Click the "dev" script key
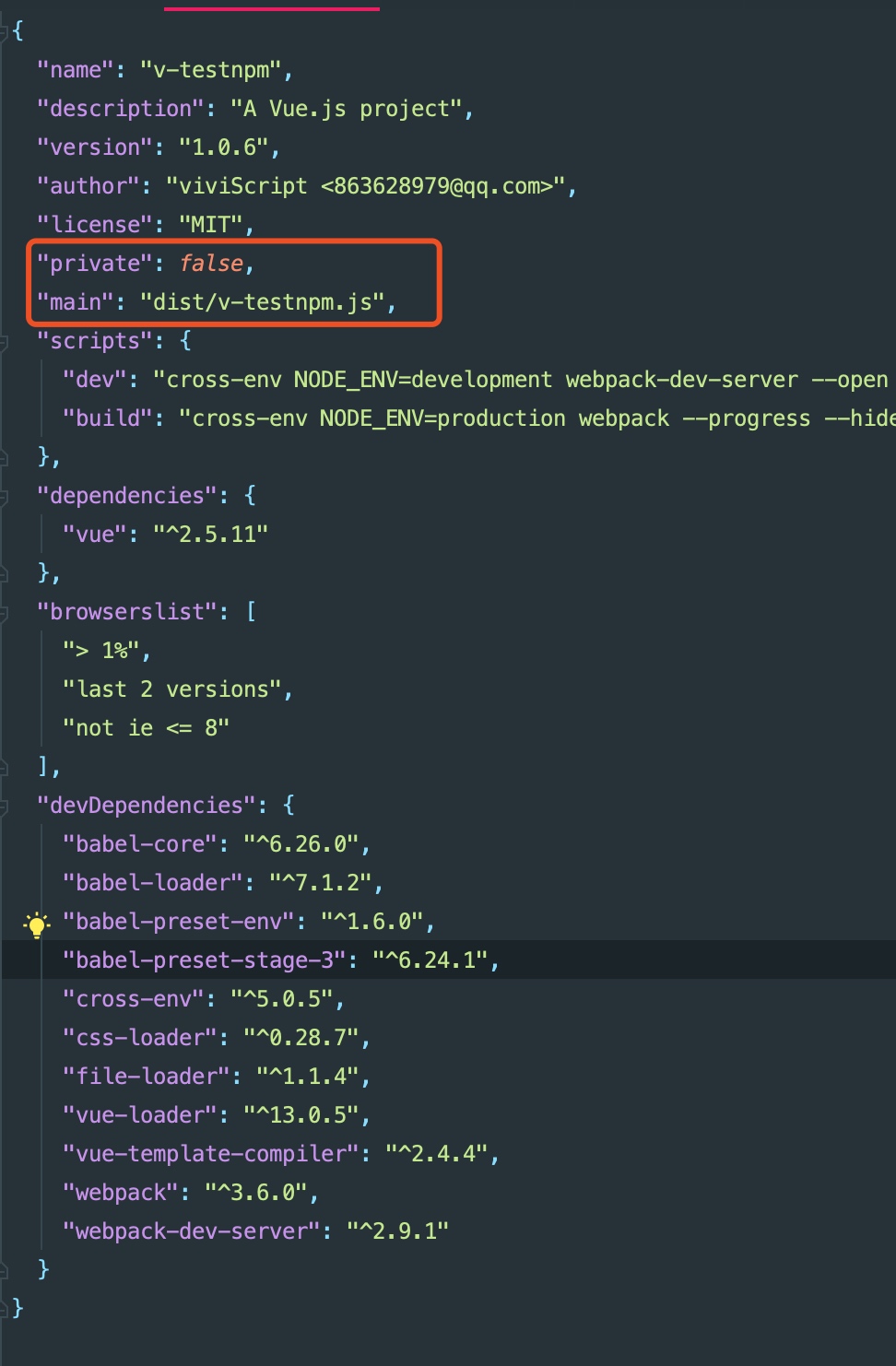Viewport: 896px width, 1366px height. pos(95,380)
